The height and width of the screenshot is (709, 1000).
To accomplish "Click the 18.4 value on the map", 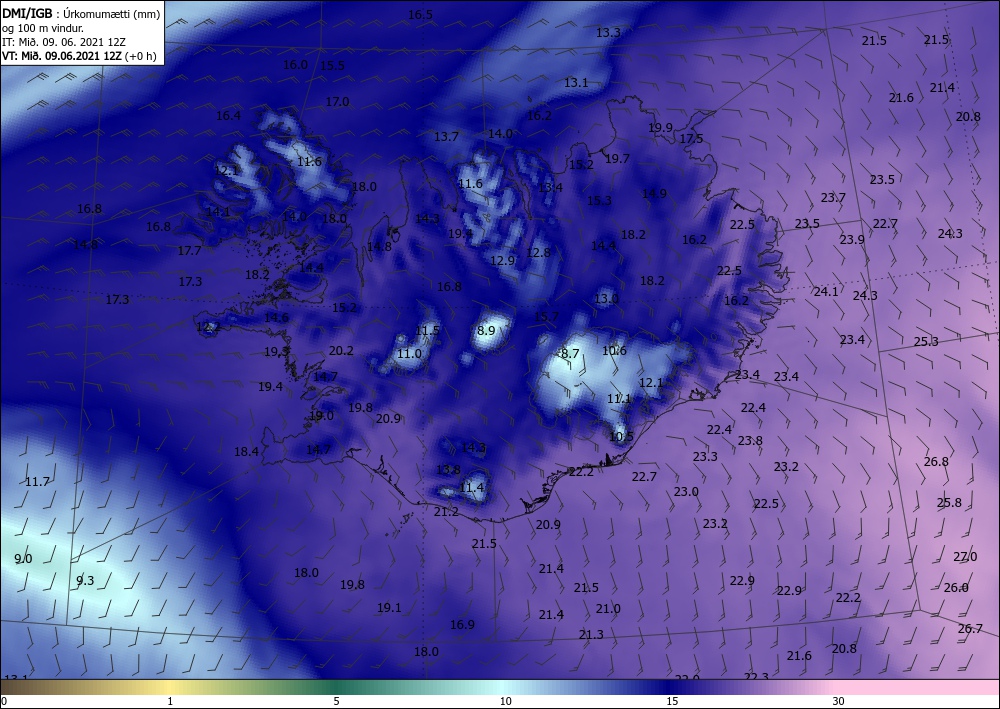I will (246, 451).
